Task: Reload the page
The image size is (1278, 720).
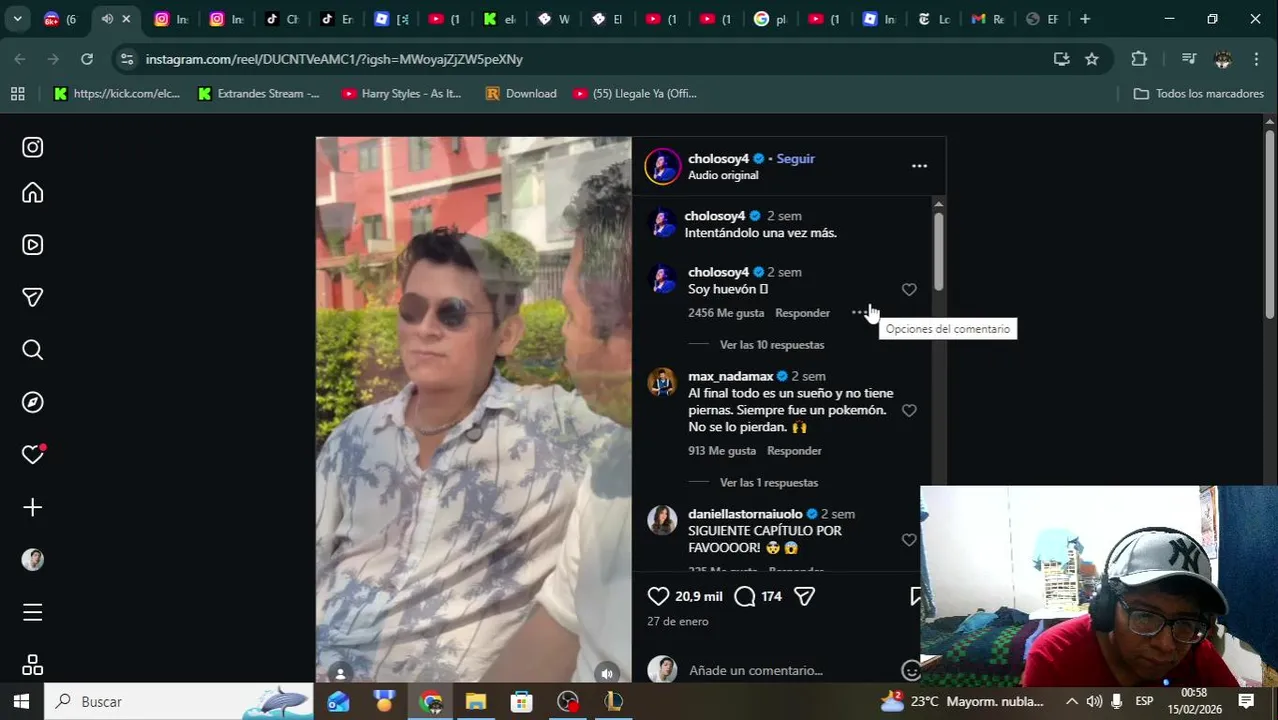Action: [x=87, y=59]
